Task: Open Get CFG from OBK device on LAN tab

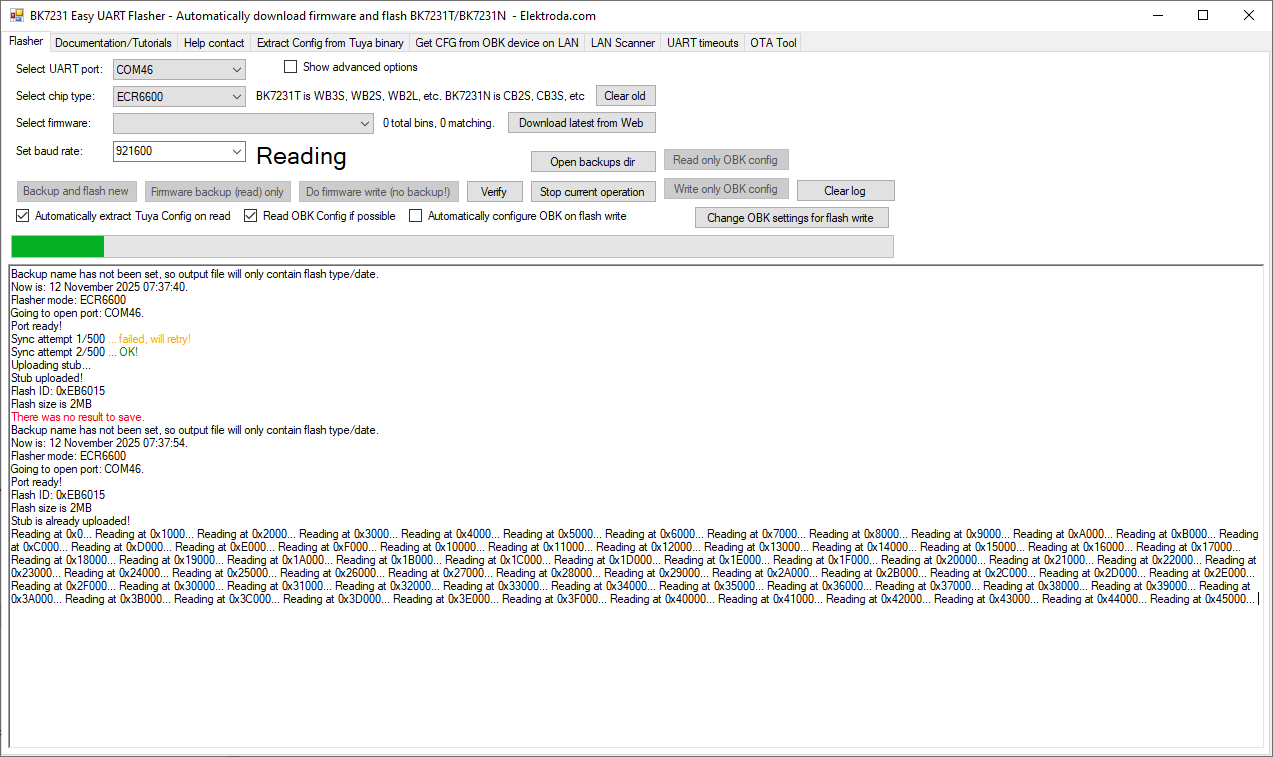Action: coord(497,43)
